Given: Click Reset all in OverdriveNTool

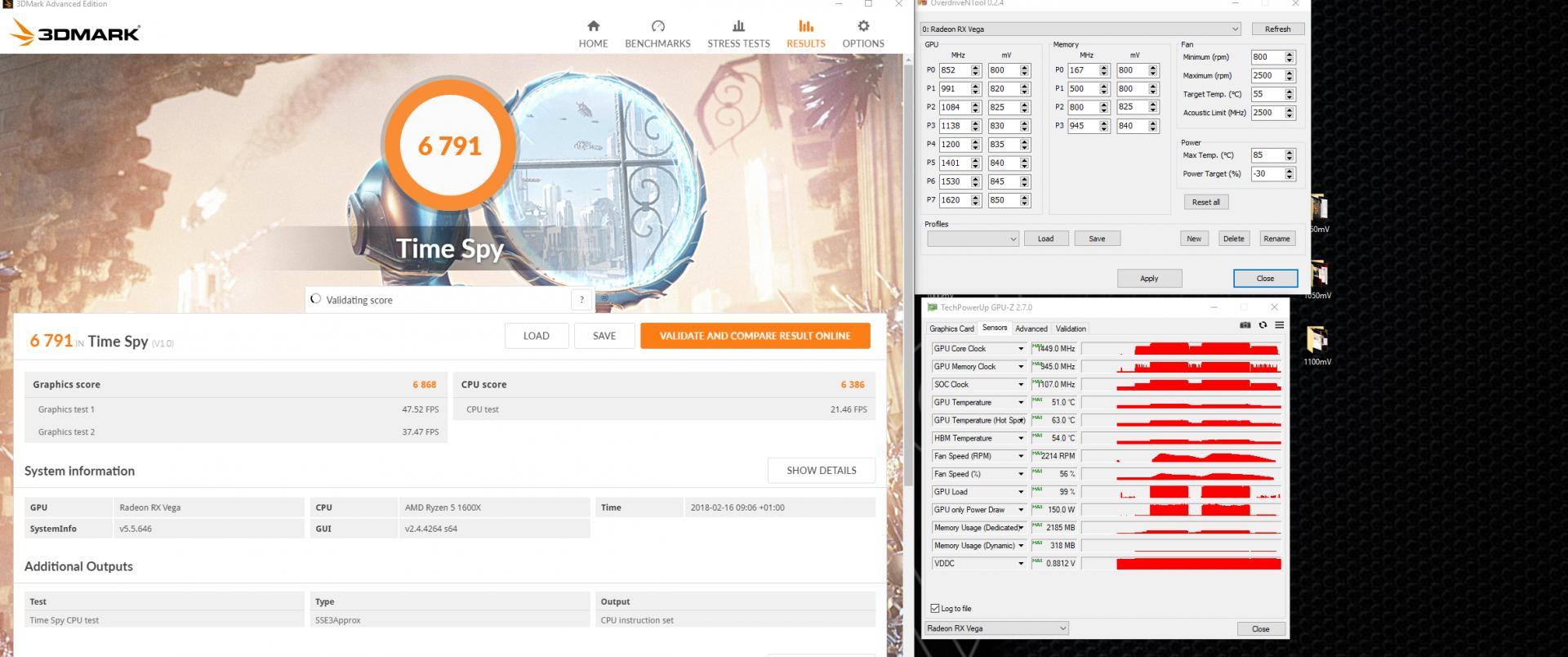Looking at the screenshot, I should (x=1205, y=202).
